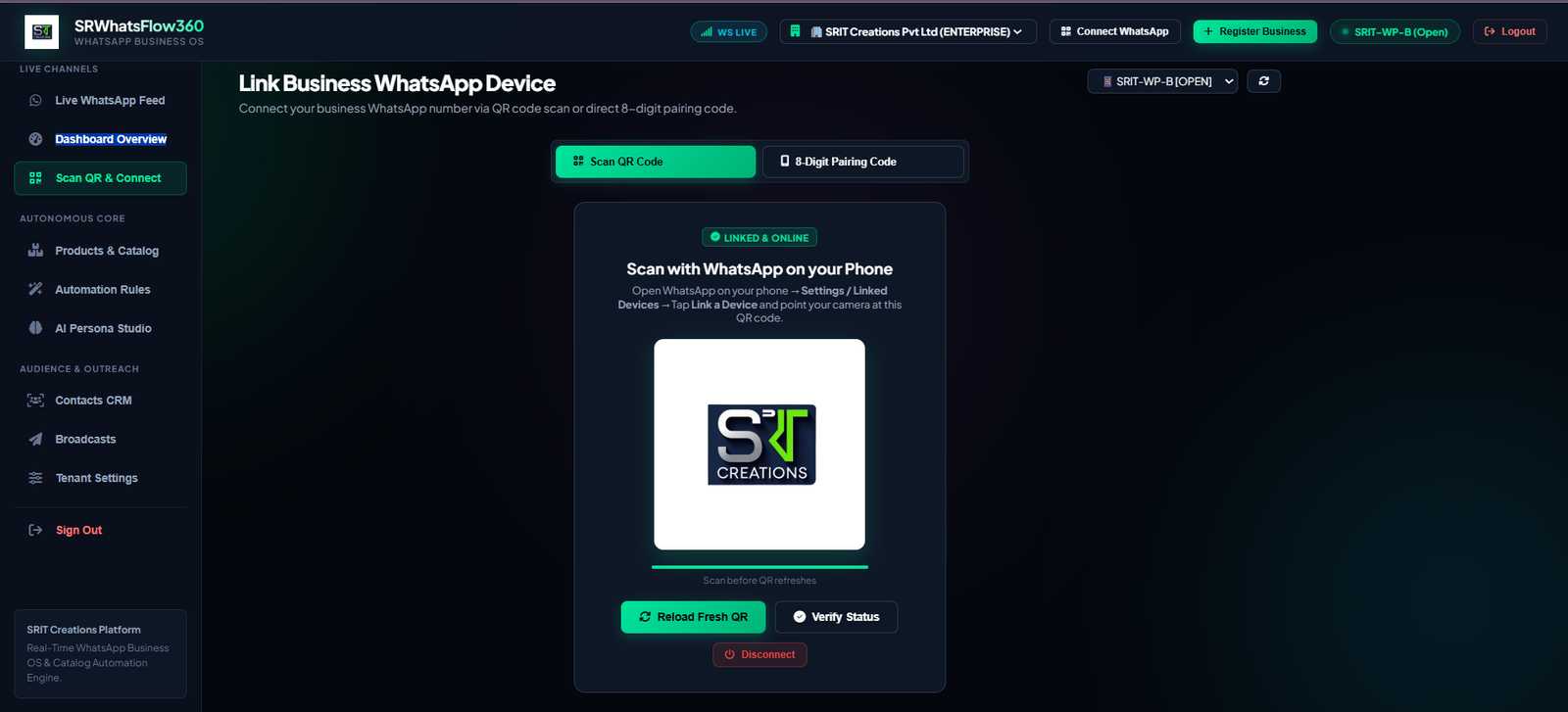This screenshot has height=712, width=1568.
Task: Open AI Persona Studio
Action: pyautogui.click(x=100, y=328)
